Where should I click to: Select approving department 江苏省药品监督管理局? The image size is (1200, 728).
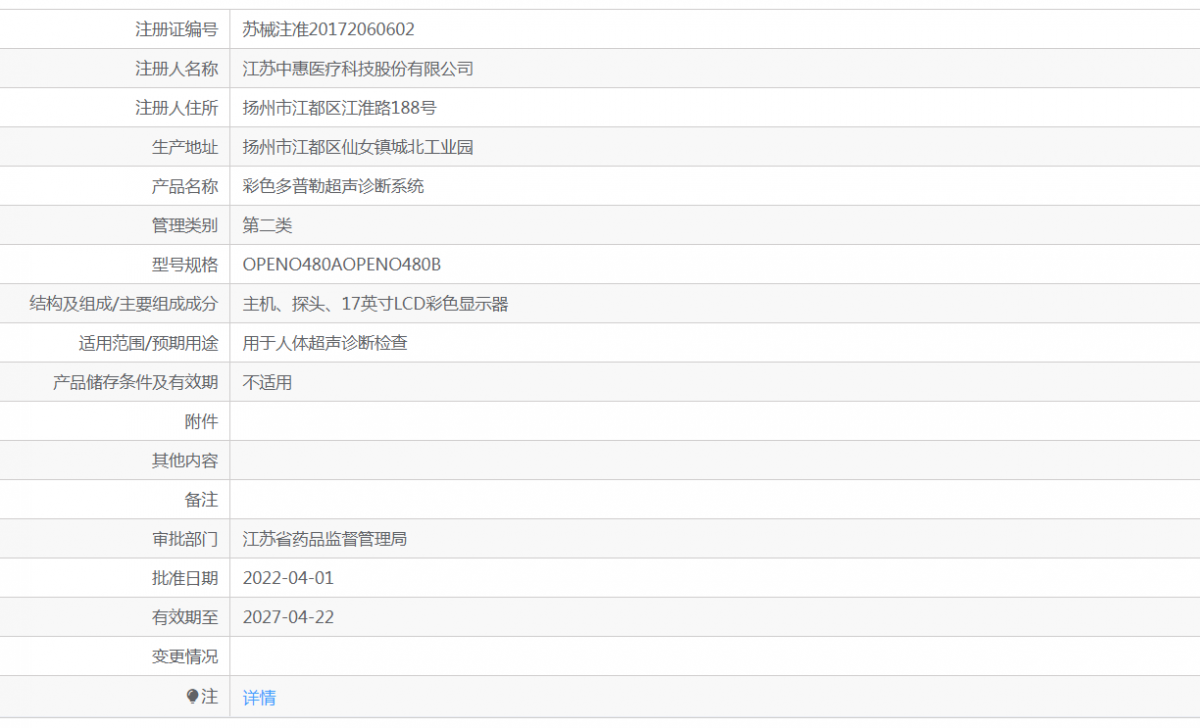click(325, 539)
